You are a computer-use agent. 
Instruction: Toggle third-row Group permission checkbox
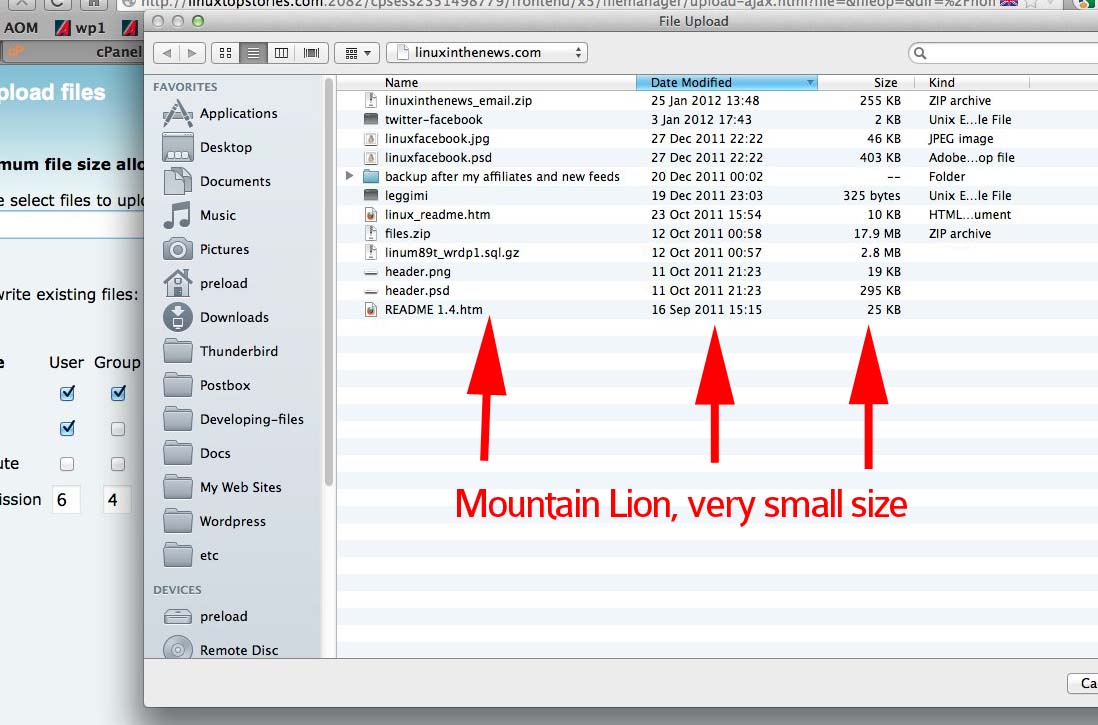click(118, 464)
